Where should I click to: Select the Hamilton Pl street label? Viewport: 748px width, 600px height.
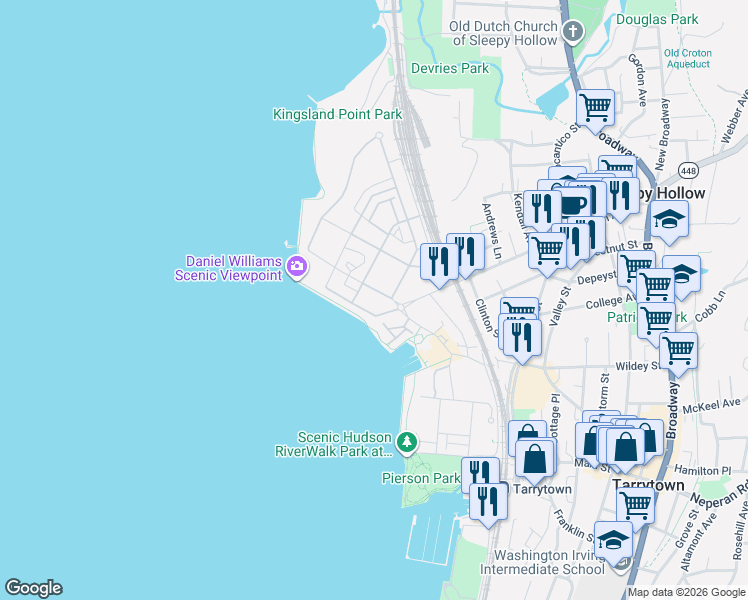(x=703, y=471)
